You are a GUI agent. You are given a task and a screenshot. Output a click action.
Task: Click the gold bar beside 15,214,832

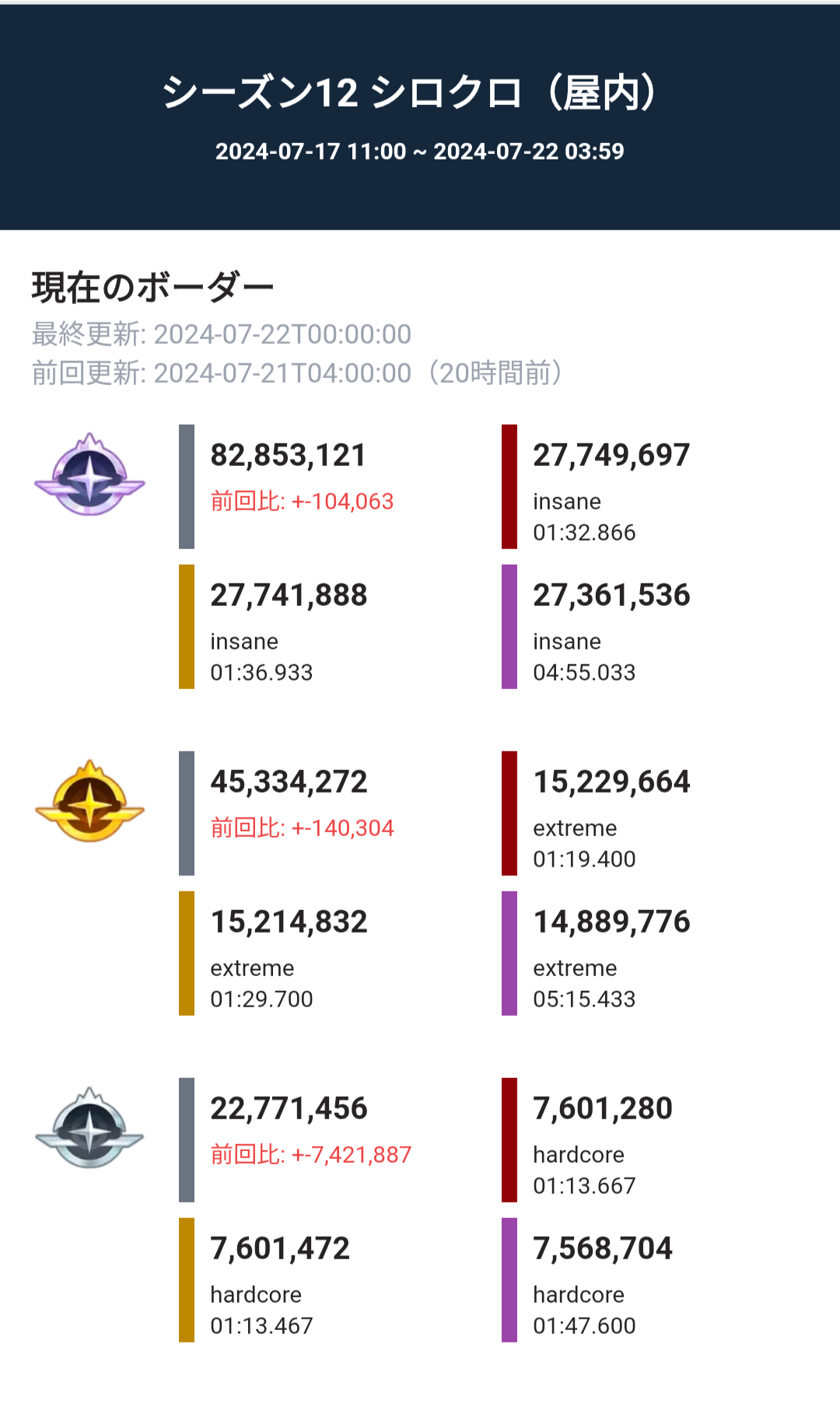coord(187,954)
